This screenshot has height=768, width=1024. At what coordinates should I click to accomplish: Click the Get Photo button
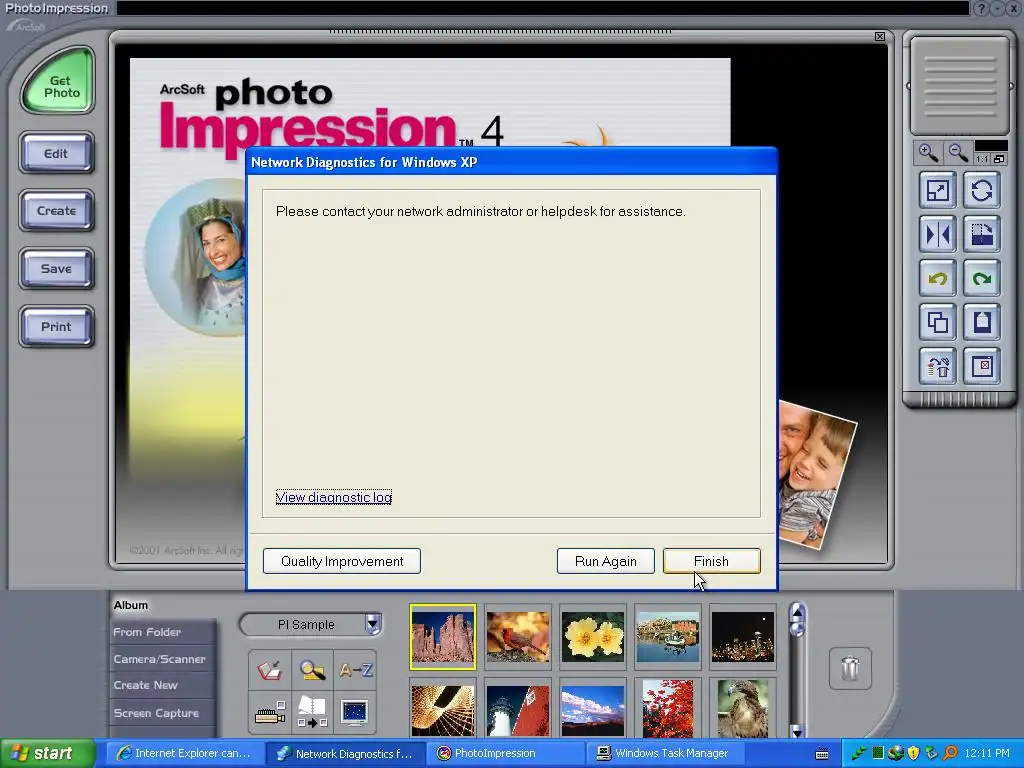tap(58, 82)
